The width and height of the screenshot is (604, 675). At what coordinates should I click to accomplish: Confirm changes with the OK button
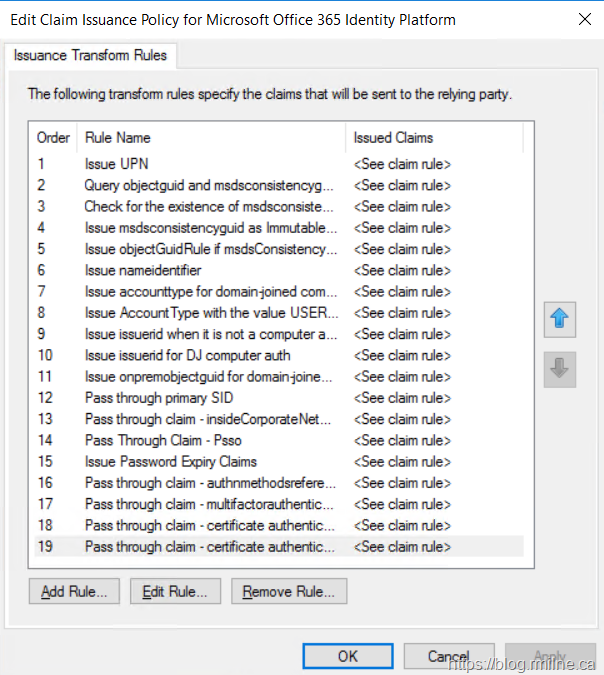tap(347, 656)
